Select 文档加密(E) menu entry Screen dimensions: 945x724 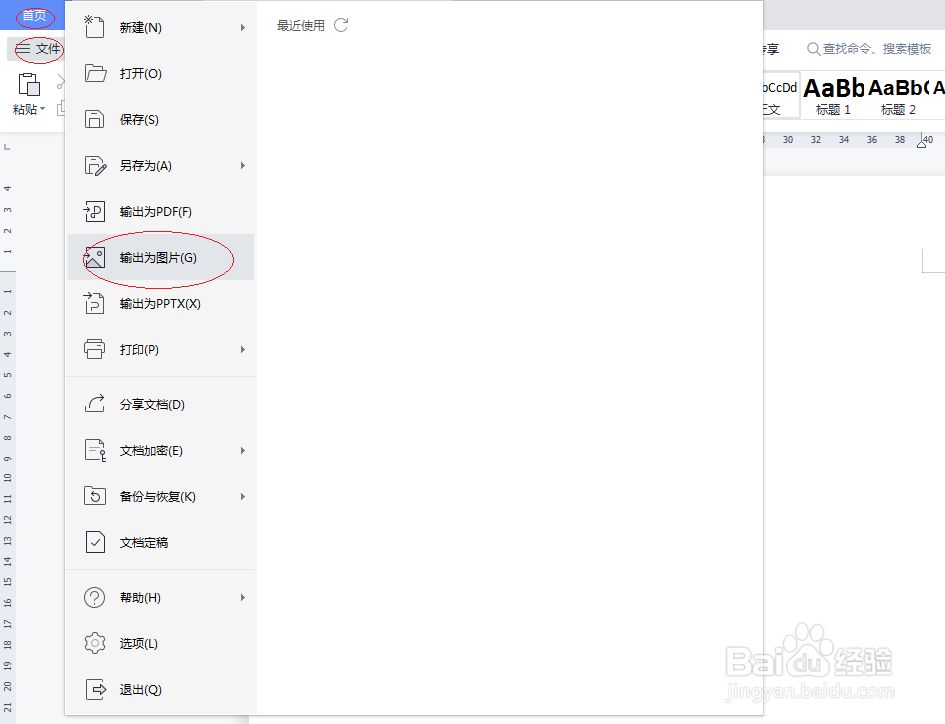161,450
